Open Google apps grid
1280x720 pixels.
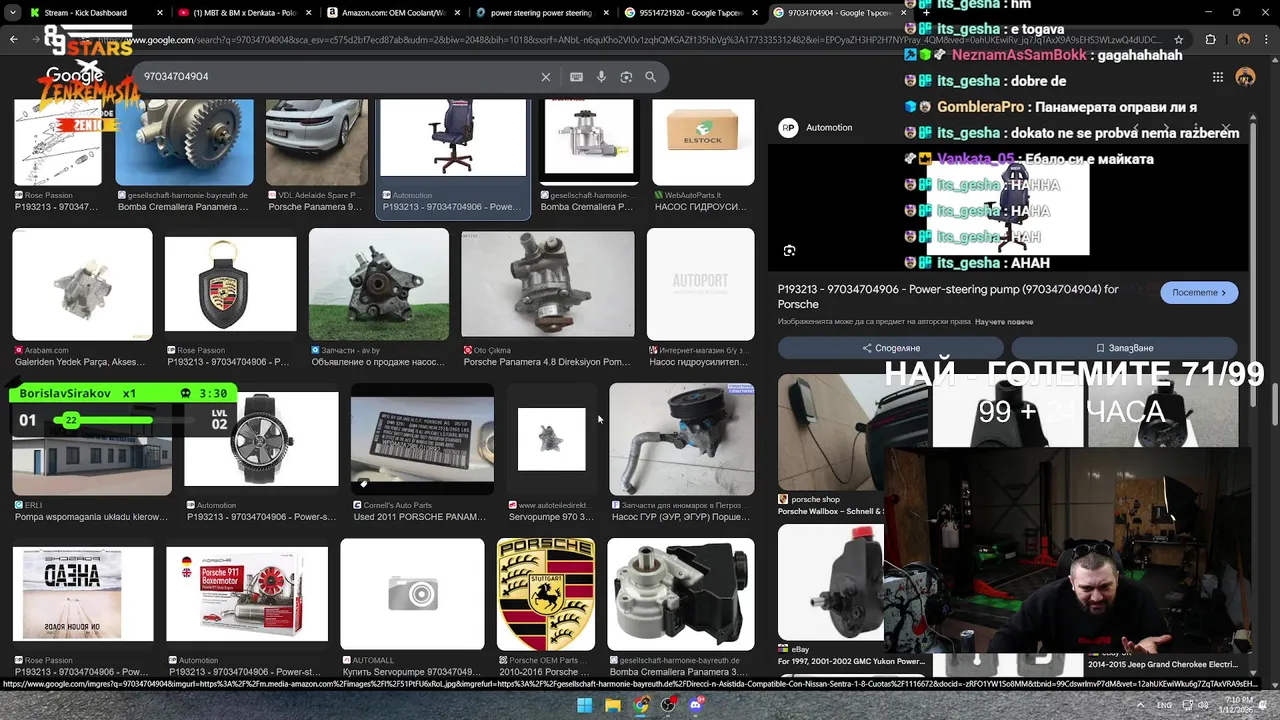pyautogui.click(x=1217, y=77)
